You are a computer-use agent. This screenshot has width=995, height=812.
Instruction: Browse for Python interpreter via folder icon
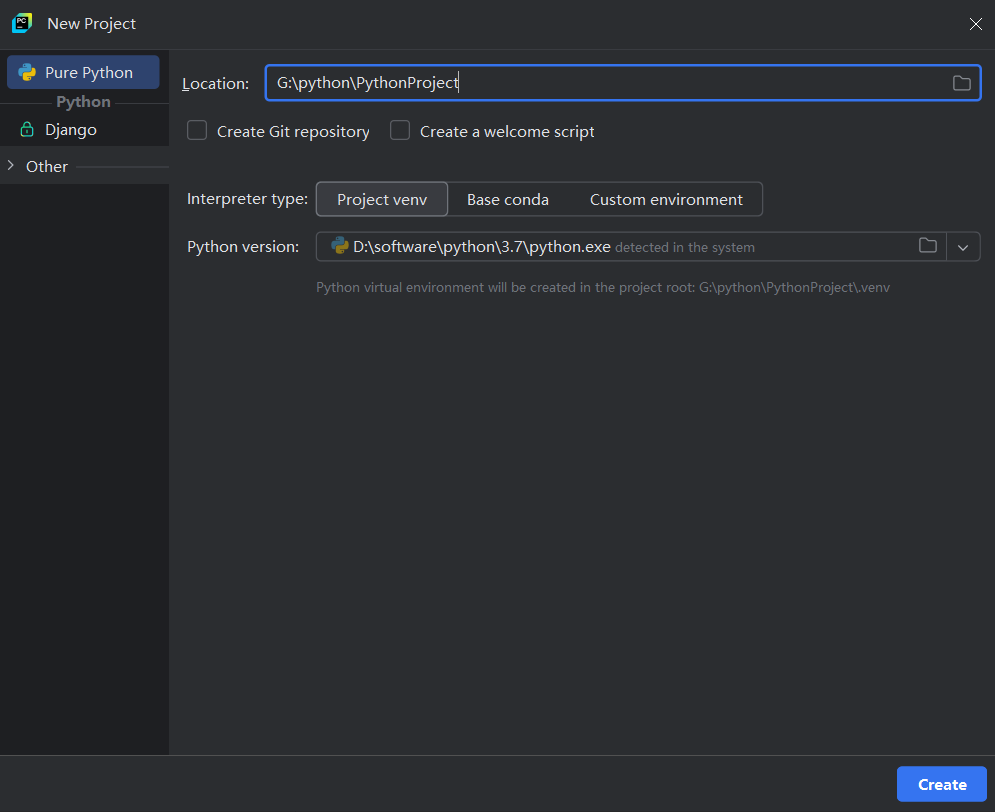[x=928, y=246]
